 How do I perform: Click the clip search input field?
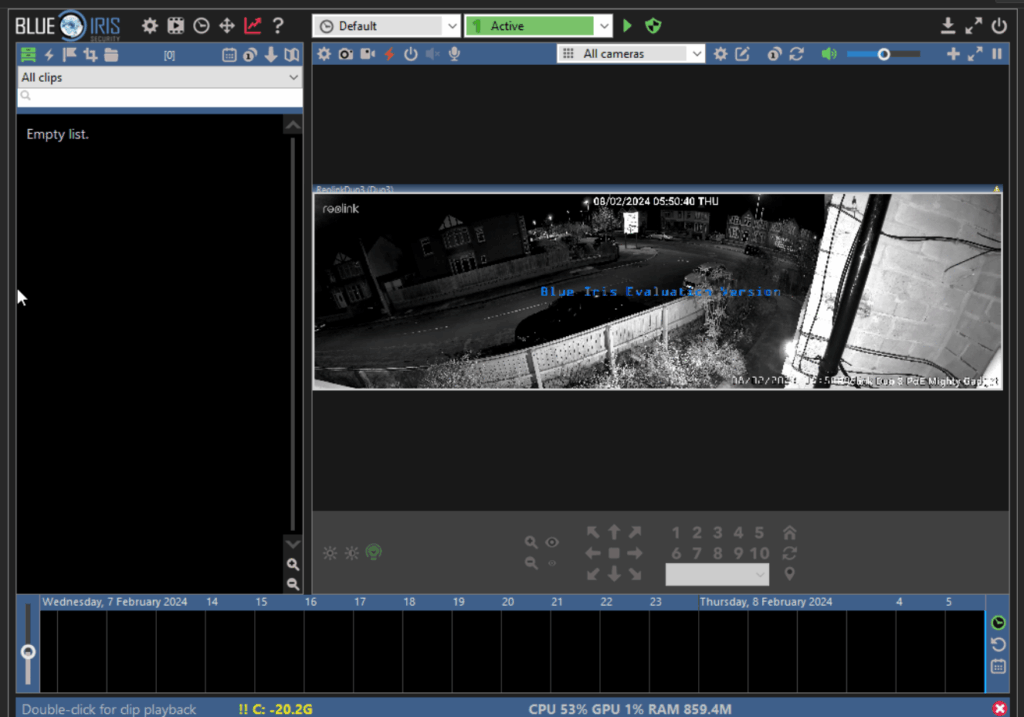click(x=160, y=97)
